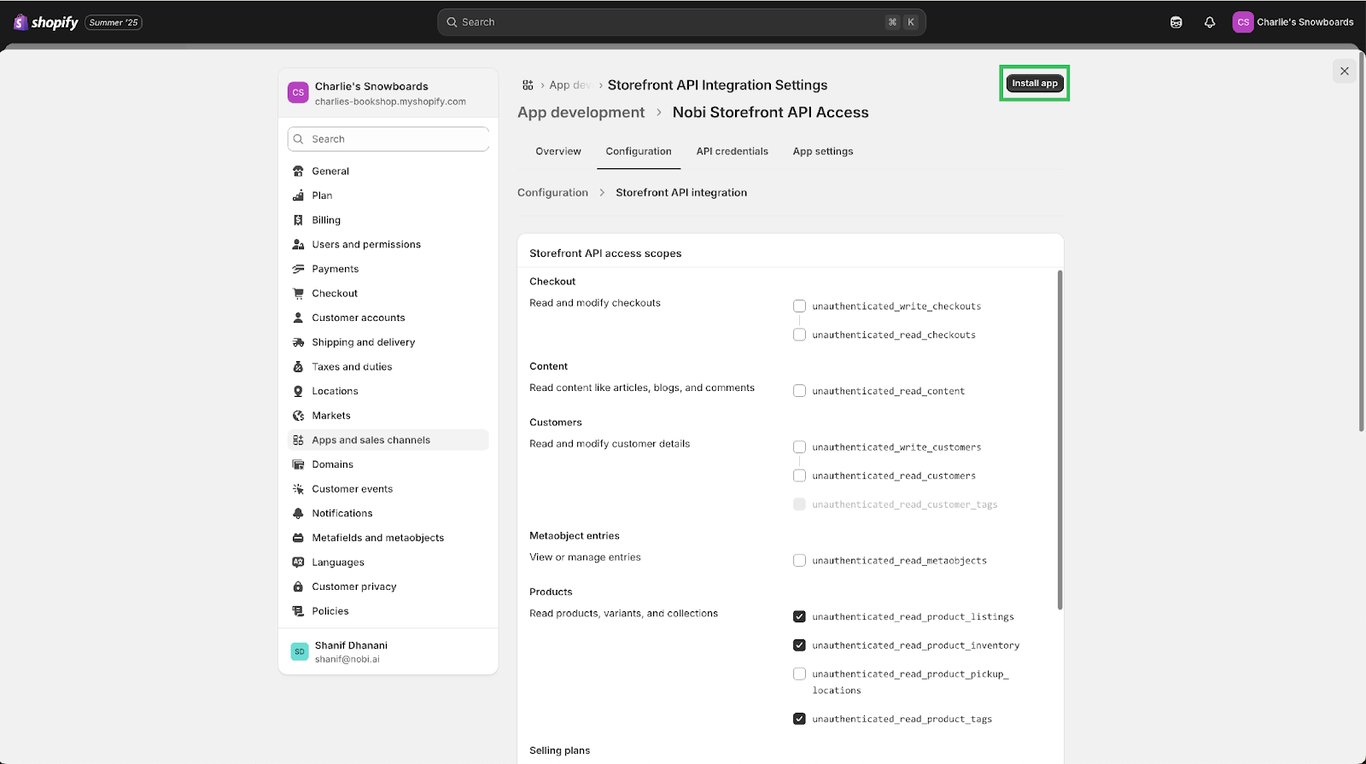Uncheck unauthenticated_read_product_listings scope
Screen dimensions: 1366x764
[x=799, y=616]
